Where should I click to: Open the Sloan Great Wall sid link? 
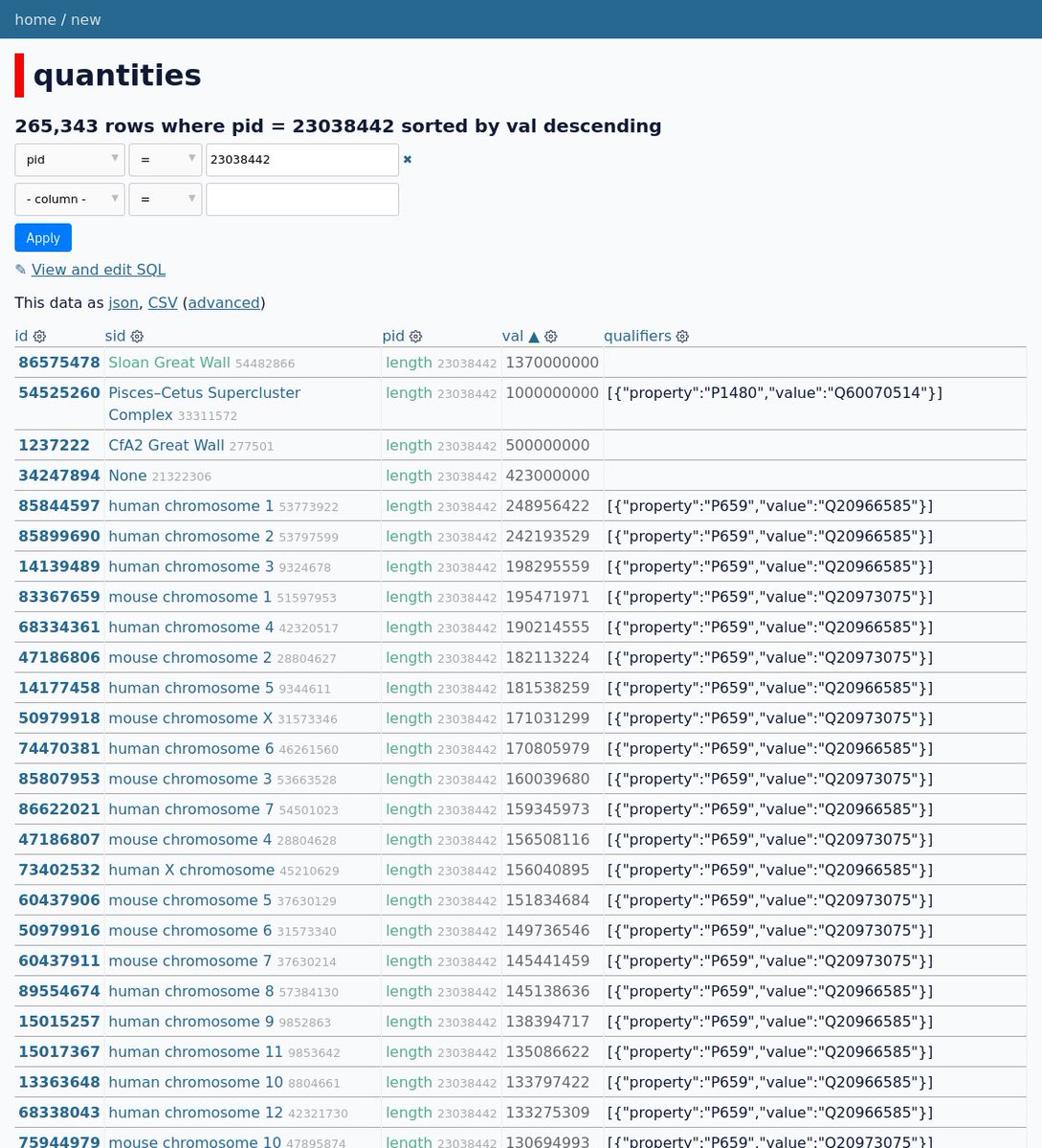tap(169, 363)
